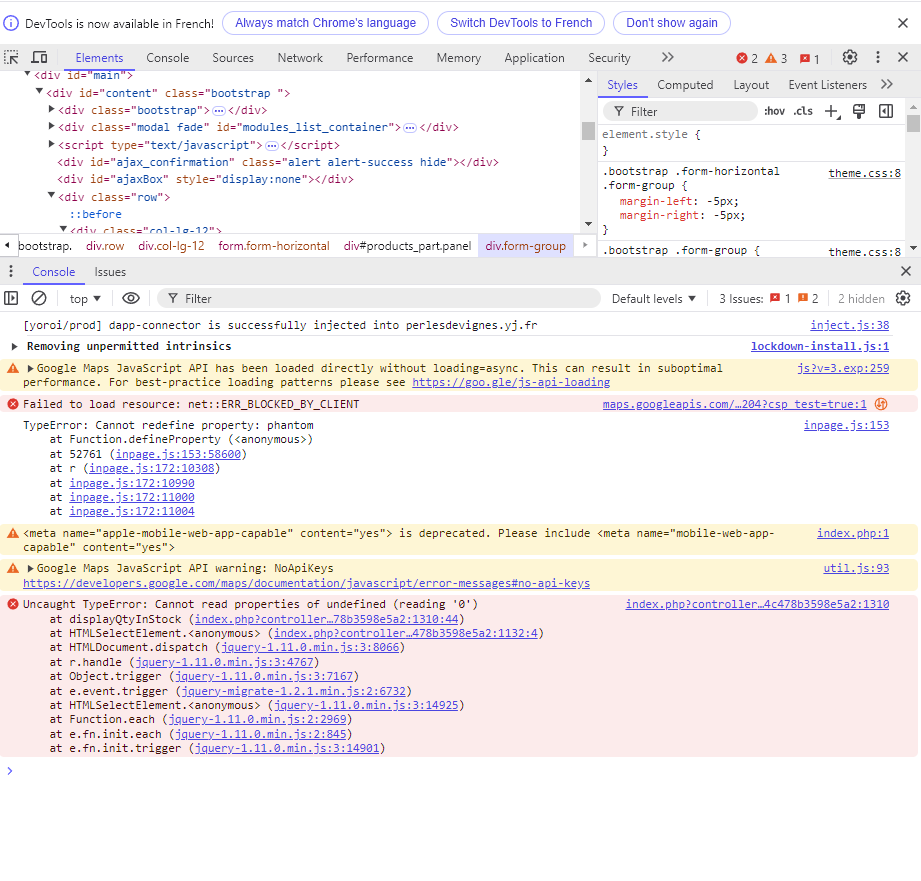Open the inject.js:38 source link
This screenshot has width=921, height=881.
click(849, 325)
